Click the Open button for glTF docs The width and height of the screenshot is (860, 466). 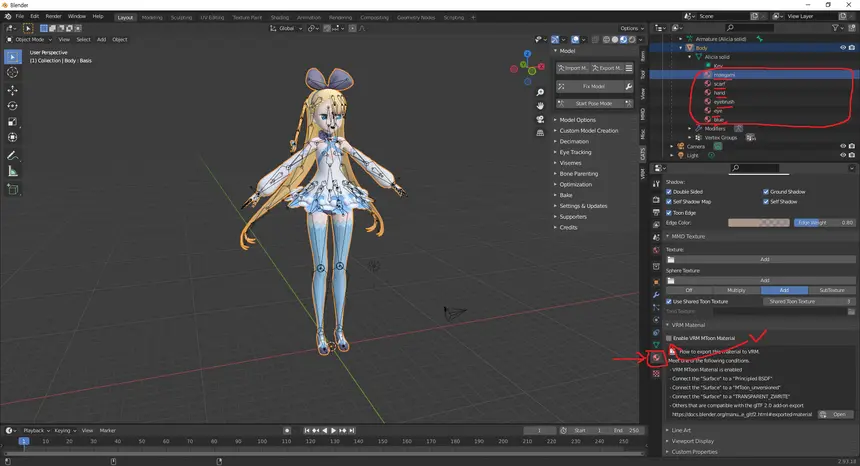pos(835,414)
